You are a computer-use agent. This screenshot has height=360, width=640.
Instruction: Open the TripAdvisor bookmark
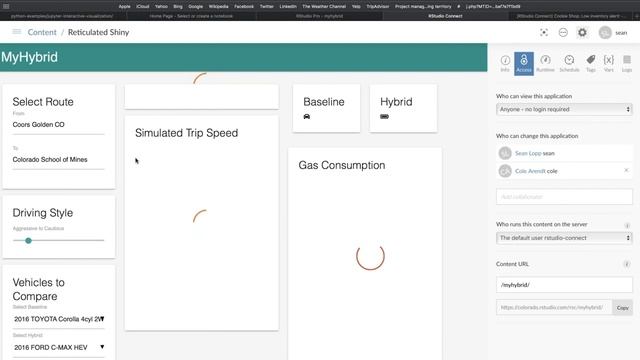tap(378, 7)
